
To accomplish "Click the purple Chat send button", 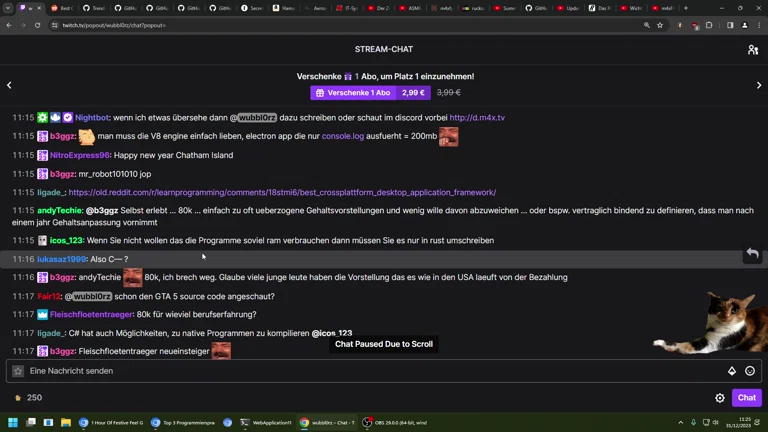I will point(746,398).
